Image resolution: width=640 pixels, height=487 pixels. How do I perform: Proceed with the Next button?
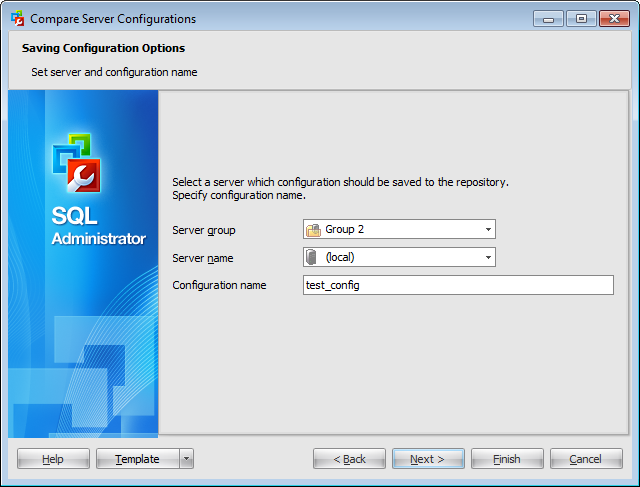[x=428, y=459]
